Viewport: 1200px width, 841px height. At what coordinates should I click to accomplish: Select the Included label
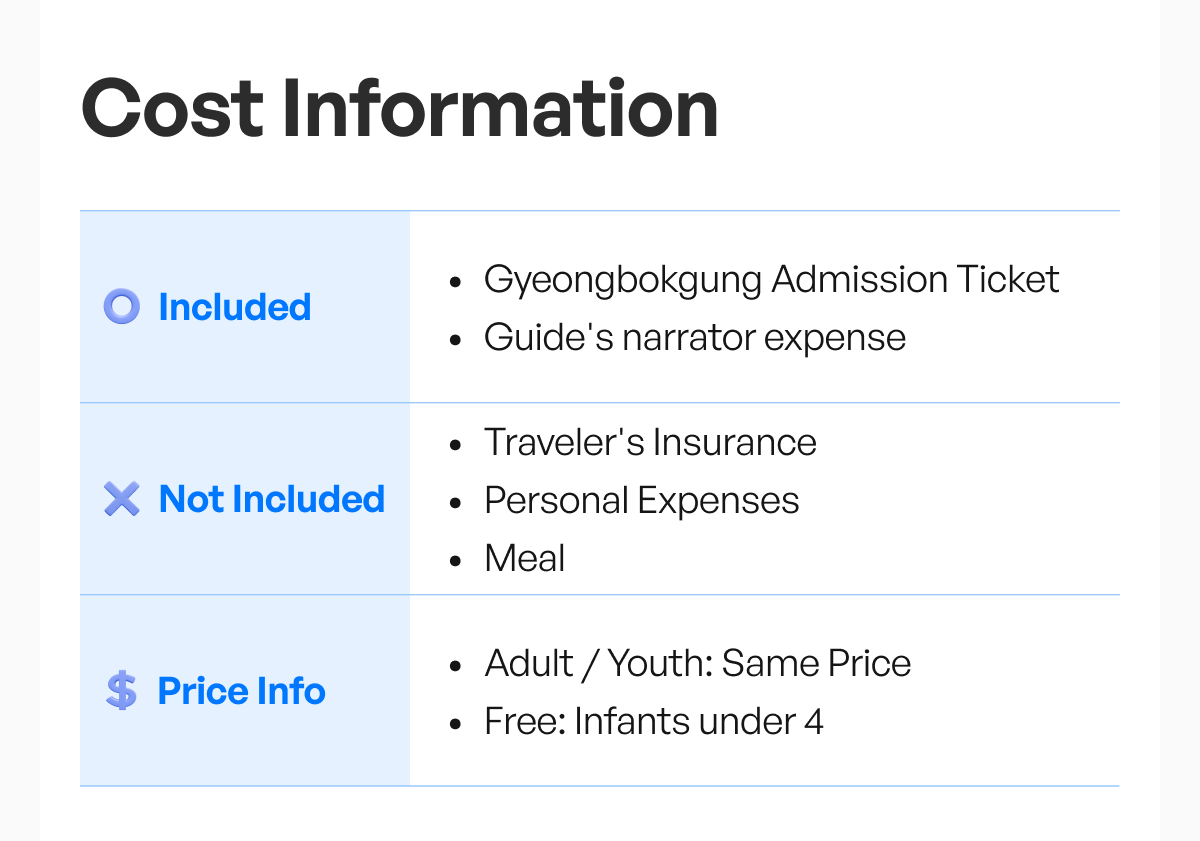pos(235,307)
